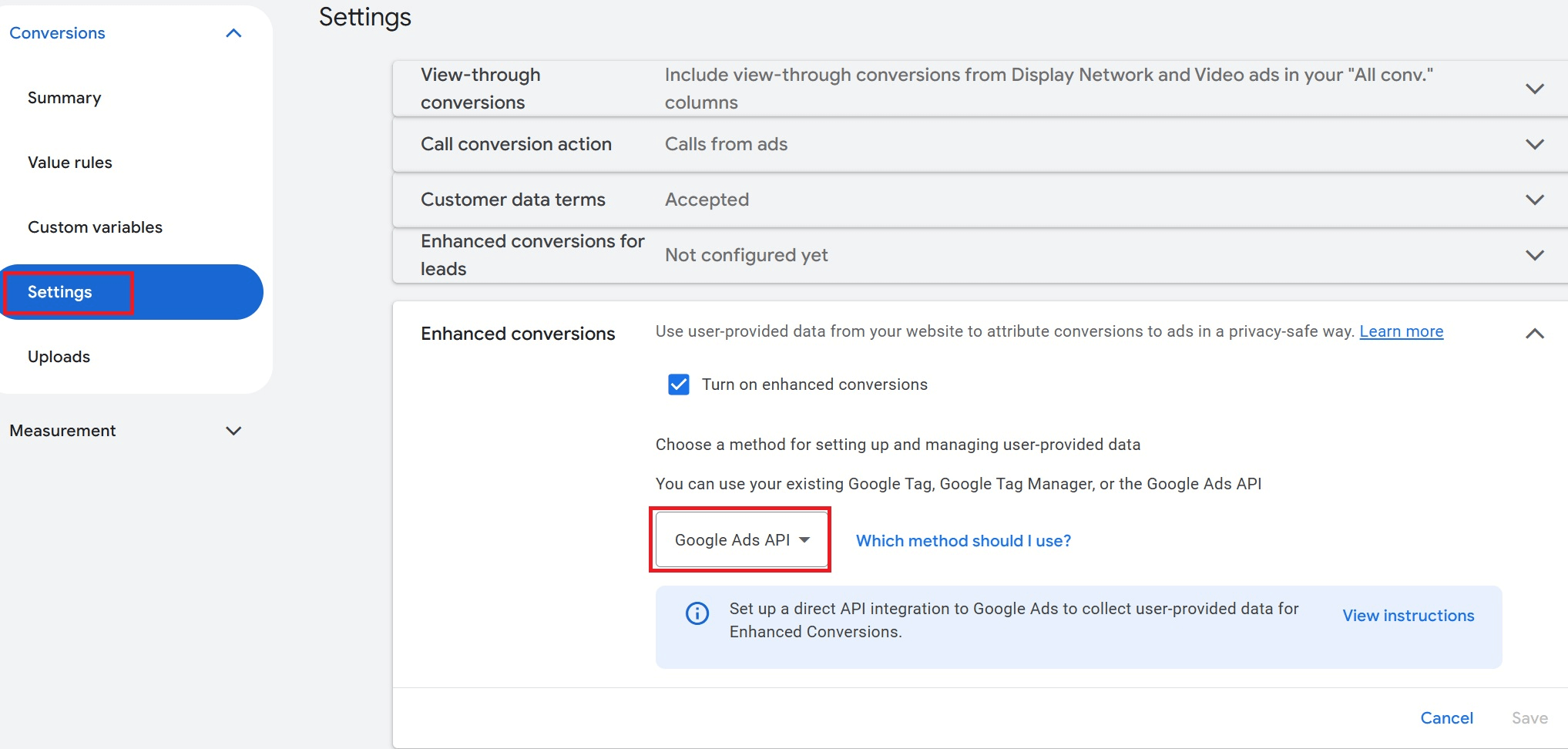The height and width of the screenshot is (749, 1568).
Task: Open Which method should I use? link
Action: coord(963,541)
